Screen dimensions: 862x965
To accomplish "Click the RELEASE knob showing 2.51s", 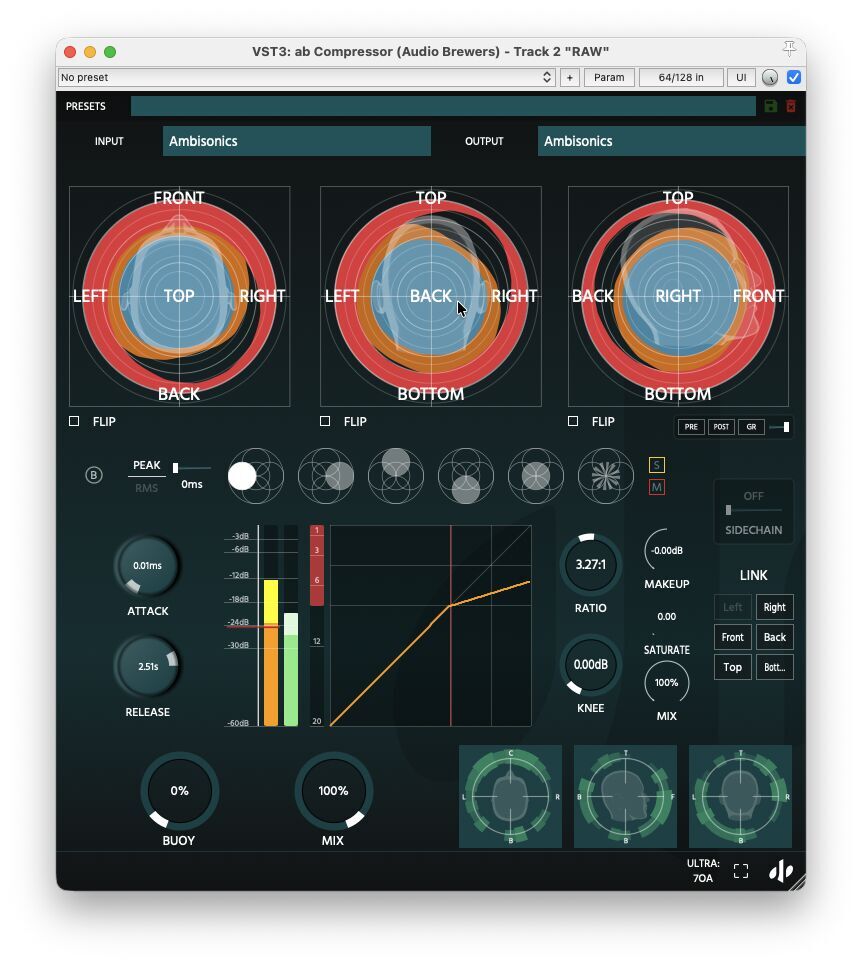I will tap(147, 667).
